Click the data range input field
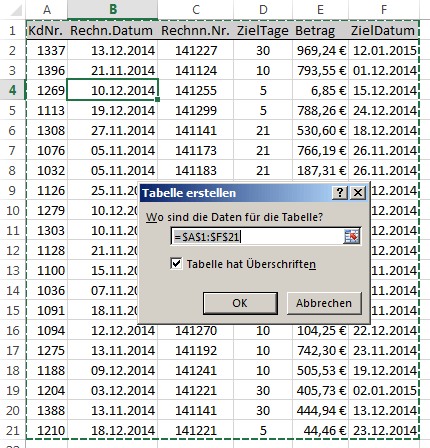This screenshot has height=448, width=430. (257, 237)
